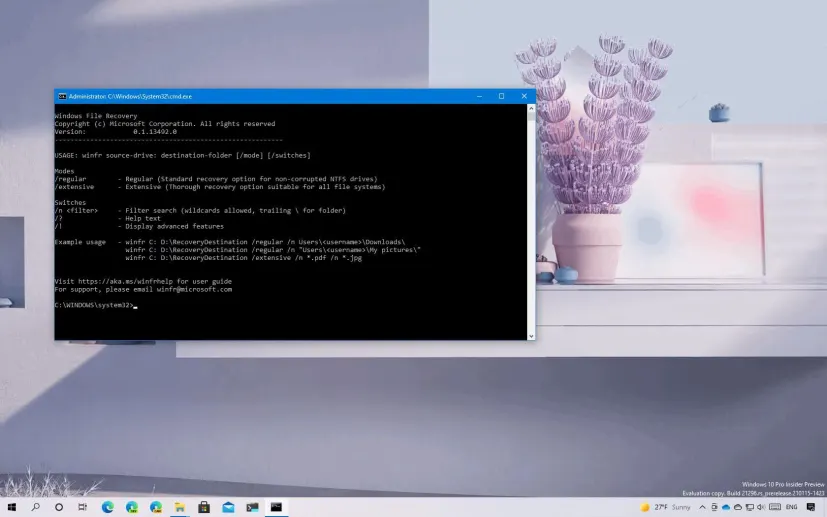
Task: Open Mail app from taskbar
Action: click(x=228, y=507)
